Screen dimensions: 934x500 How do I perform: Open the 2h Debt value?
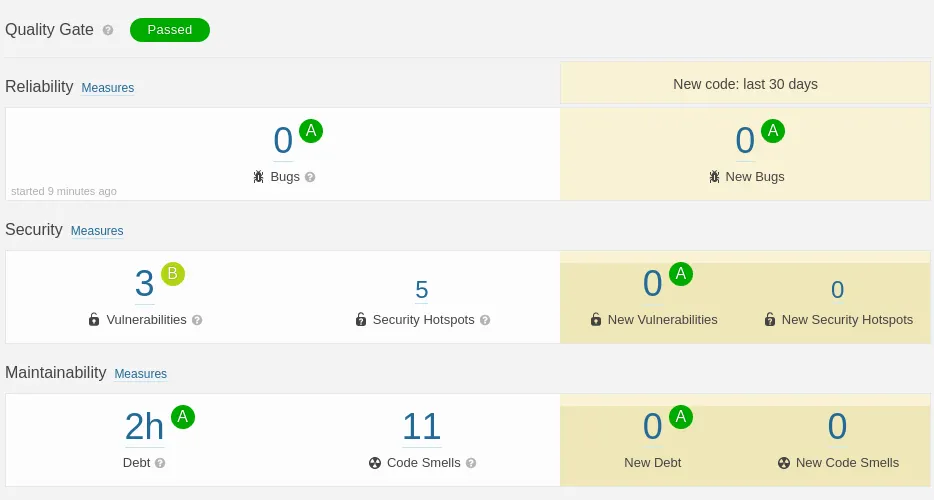(x=144, y=427)
